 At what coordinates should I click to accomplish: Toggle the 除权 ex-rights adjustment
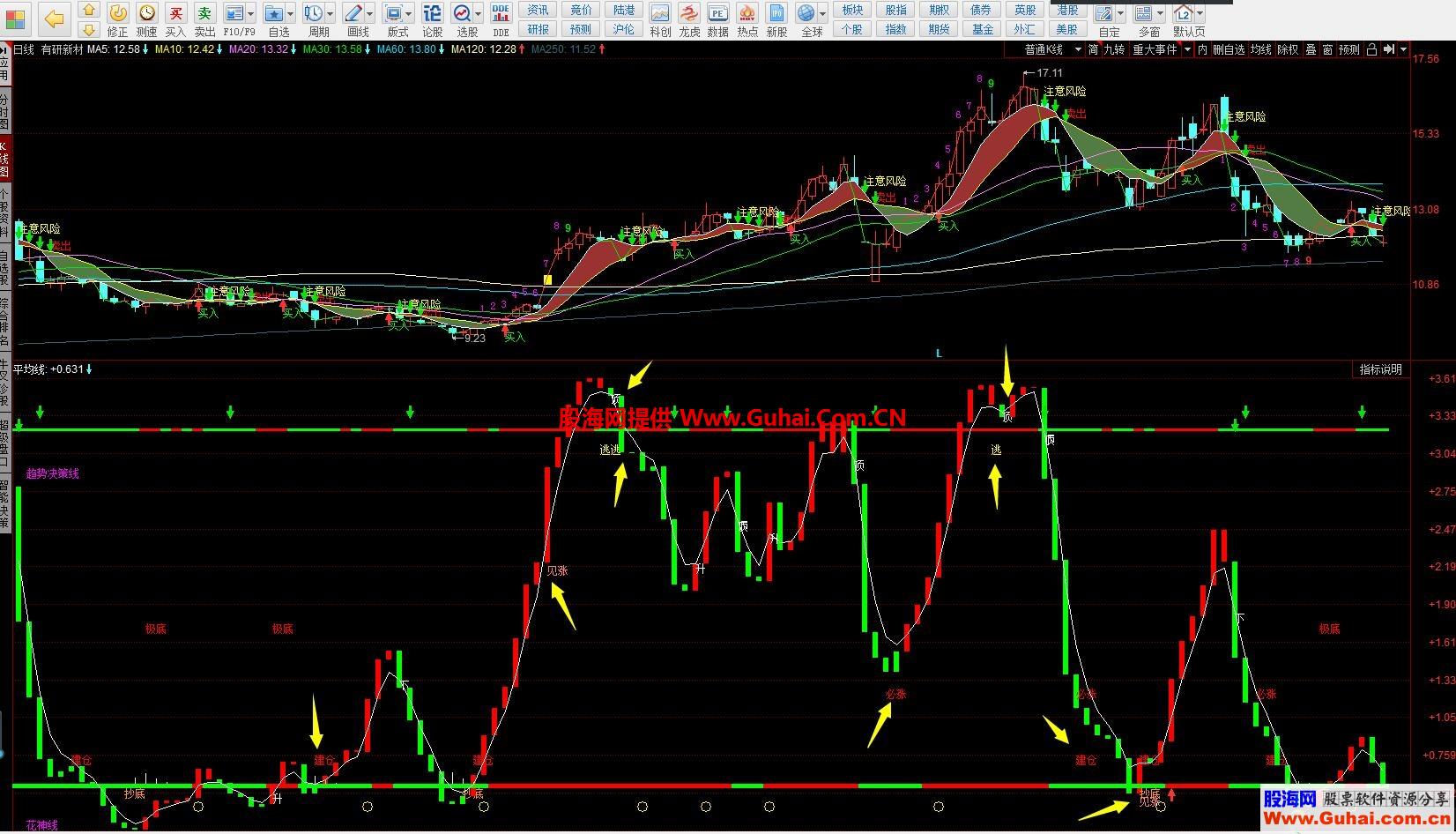[x=1288, y=50]
